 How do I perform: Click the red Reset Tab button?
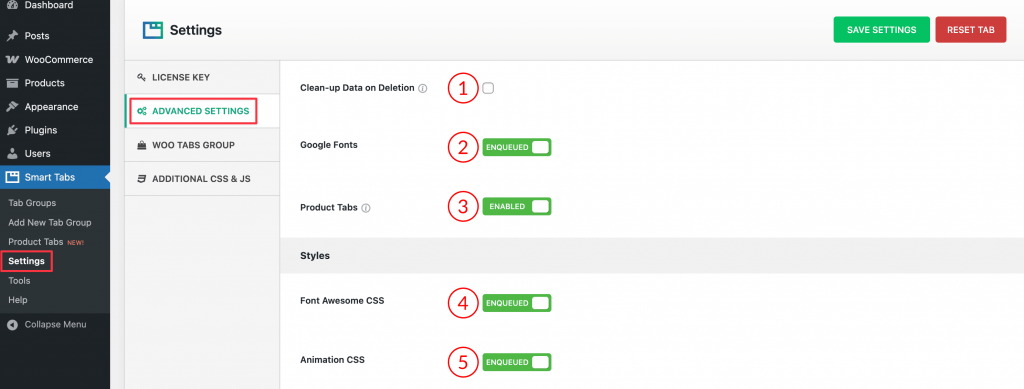(971, 30)
